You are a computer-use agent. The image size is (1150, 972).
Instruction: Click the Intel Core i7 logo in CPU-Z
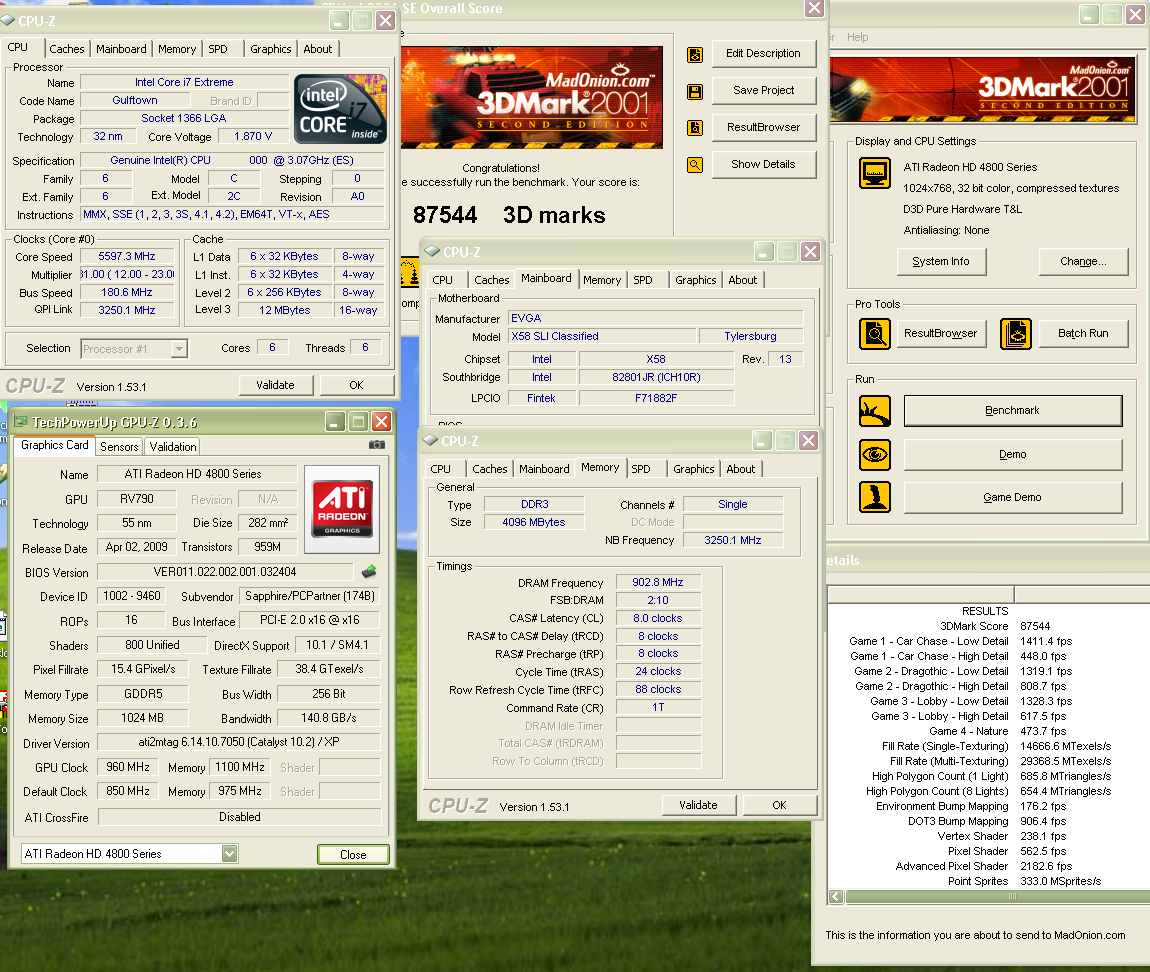340,109
